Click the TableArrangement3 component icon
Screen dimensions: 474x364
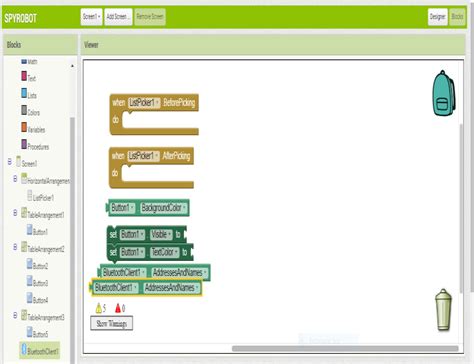24,315
